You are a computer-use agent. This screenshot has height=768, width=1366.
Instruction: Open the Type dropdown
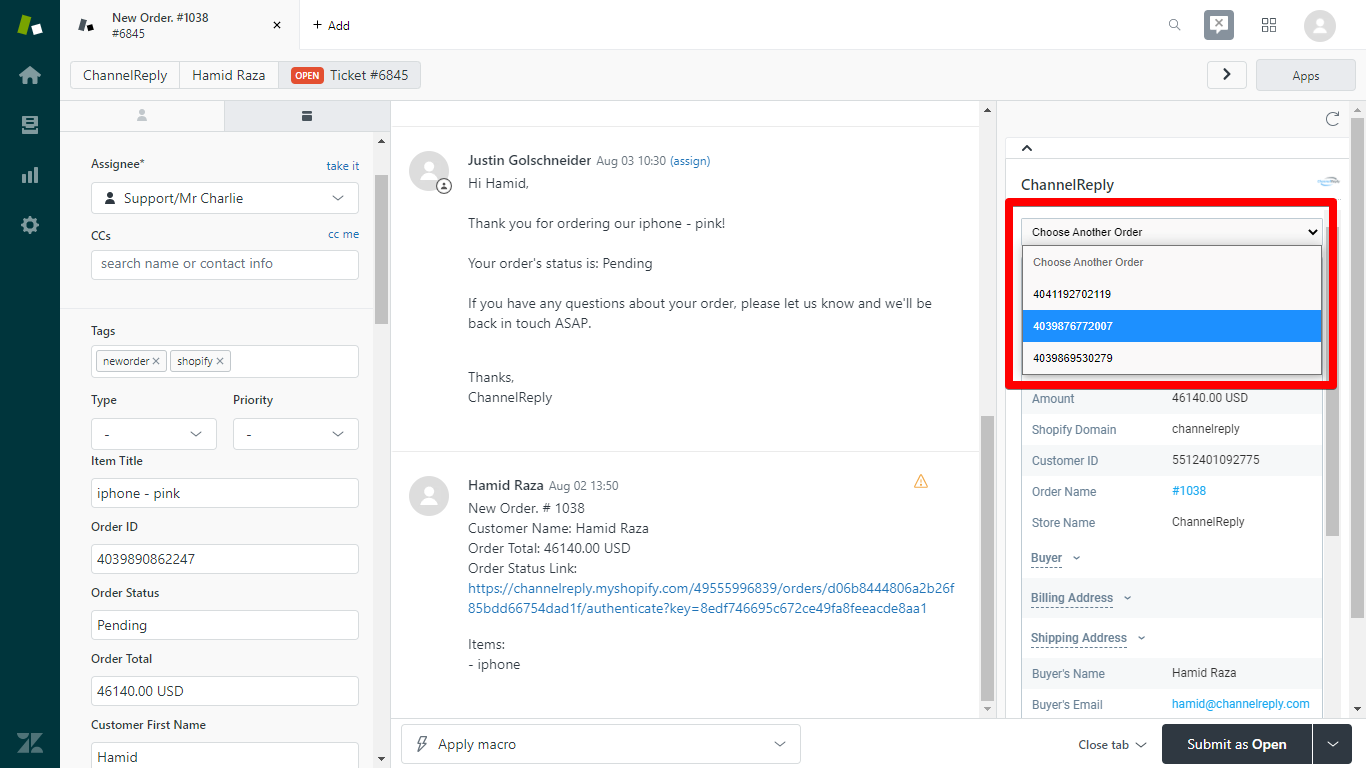click(154, 434)
